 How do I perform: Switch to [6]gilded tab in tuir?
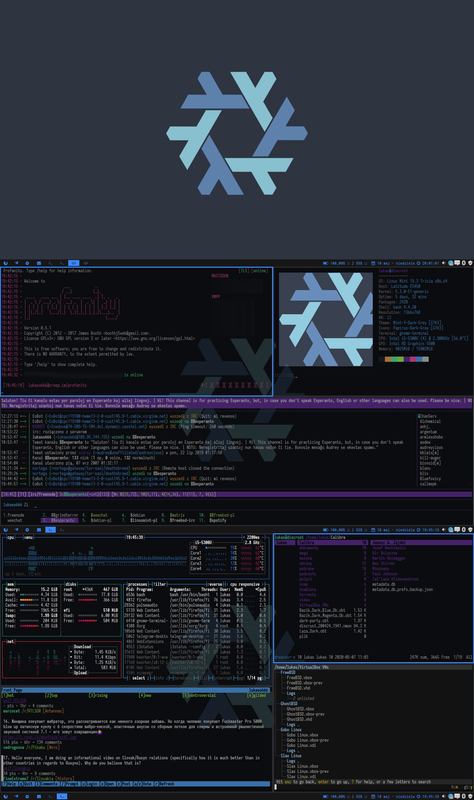click(x=257, y=695)
